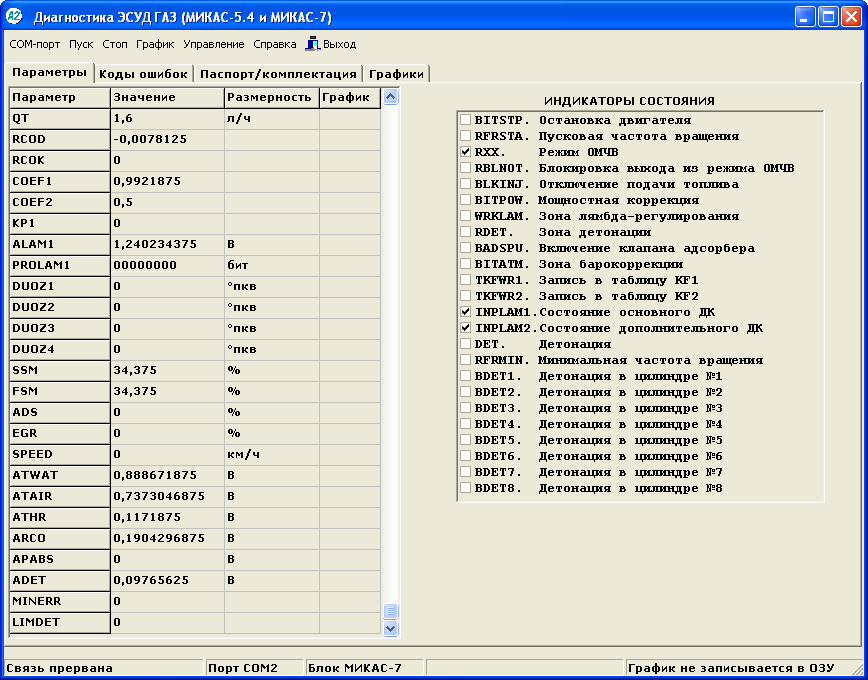
Task: Click the SSM parameter name cell
Action: pos(60,370)
